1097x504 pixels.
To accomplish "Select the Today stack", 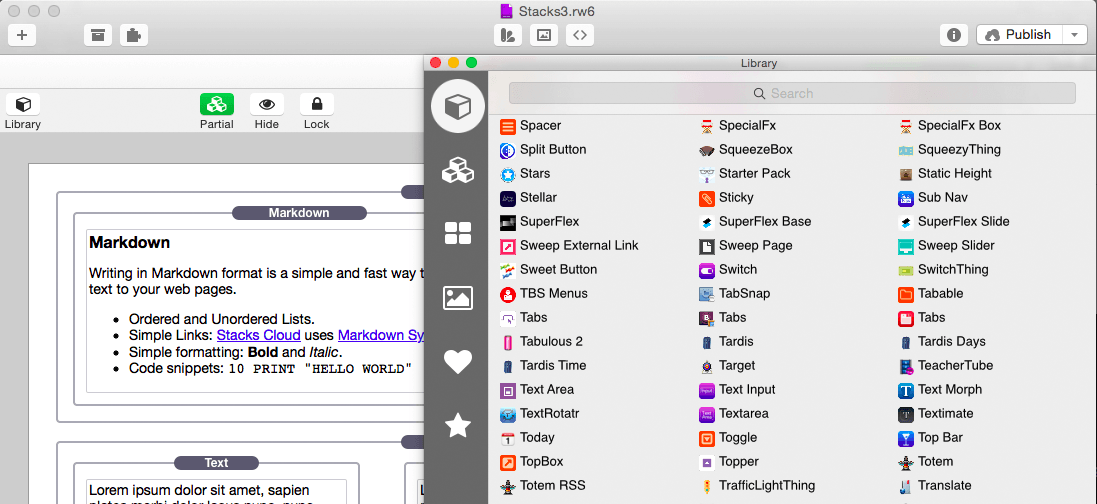I will tap(527, 438).
